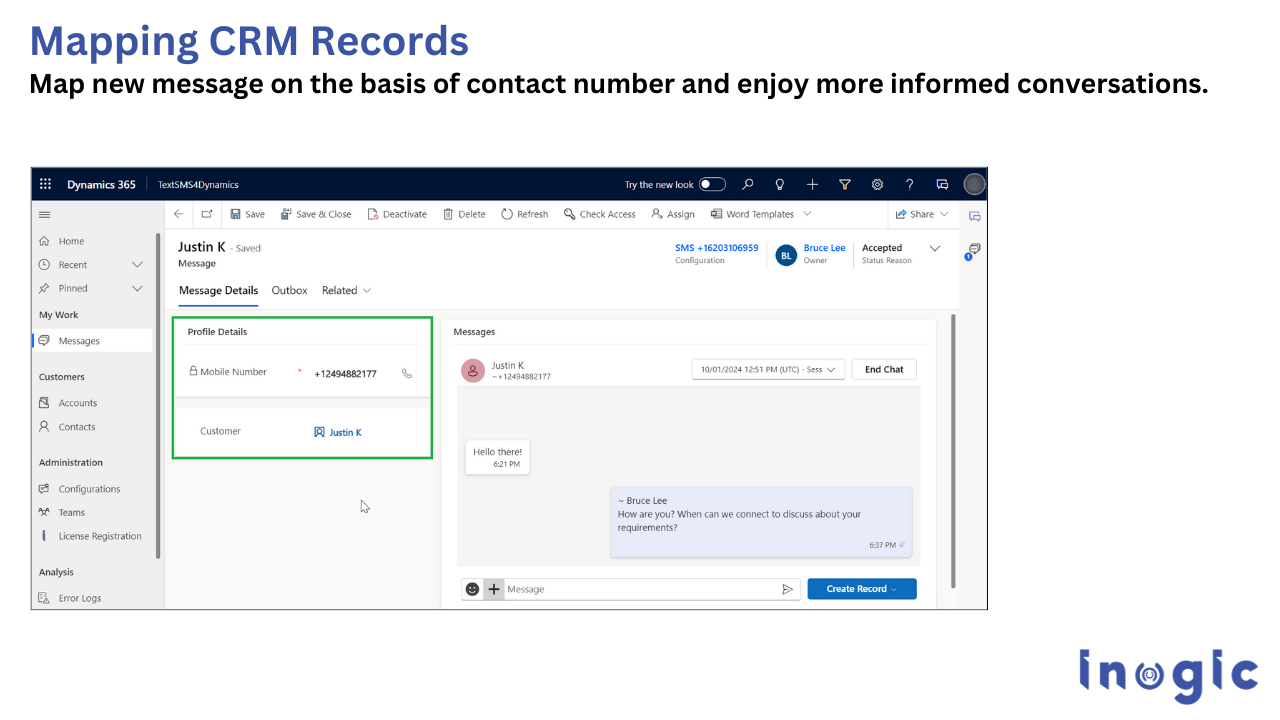The width and height of the screenshot is (1280, 720).
Task: Click the Mobile Number field value
Action: [346, 374]
